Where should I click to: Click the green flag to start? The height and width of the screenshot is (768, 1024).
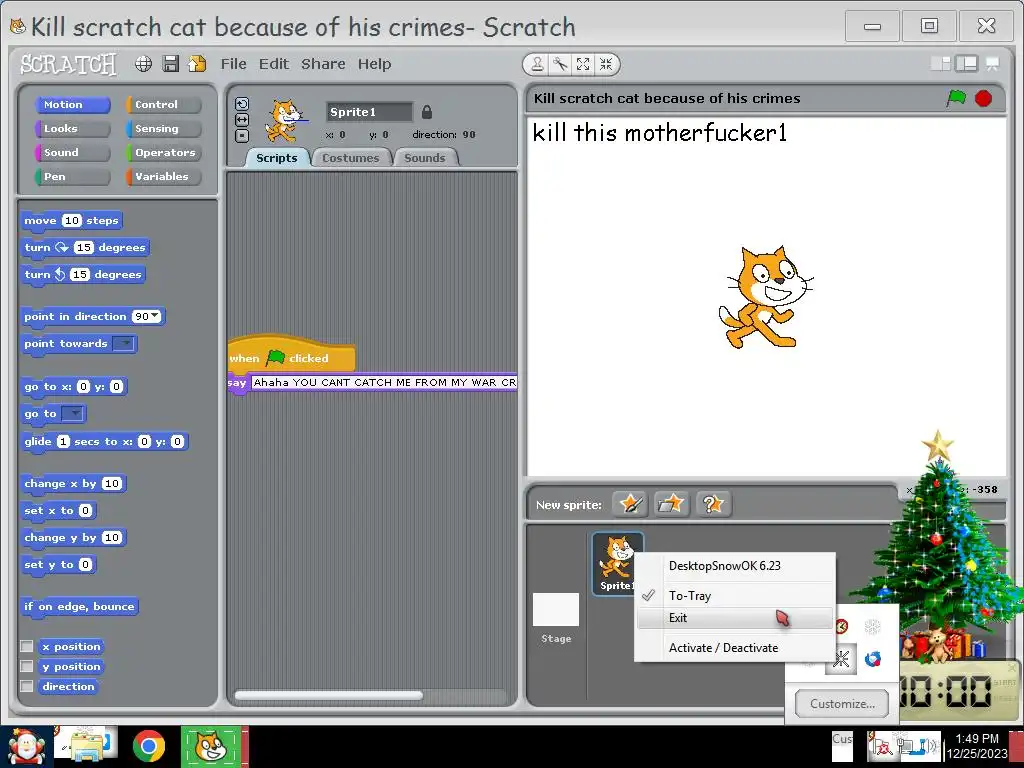tap(956, 98)
